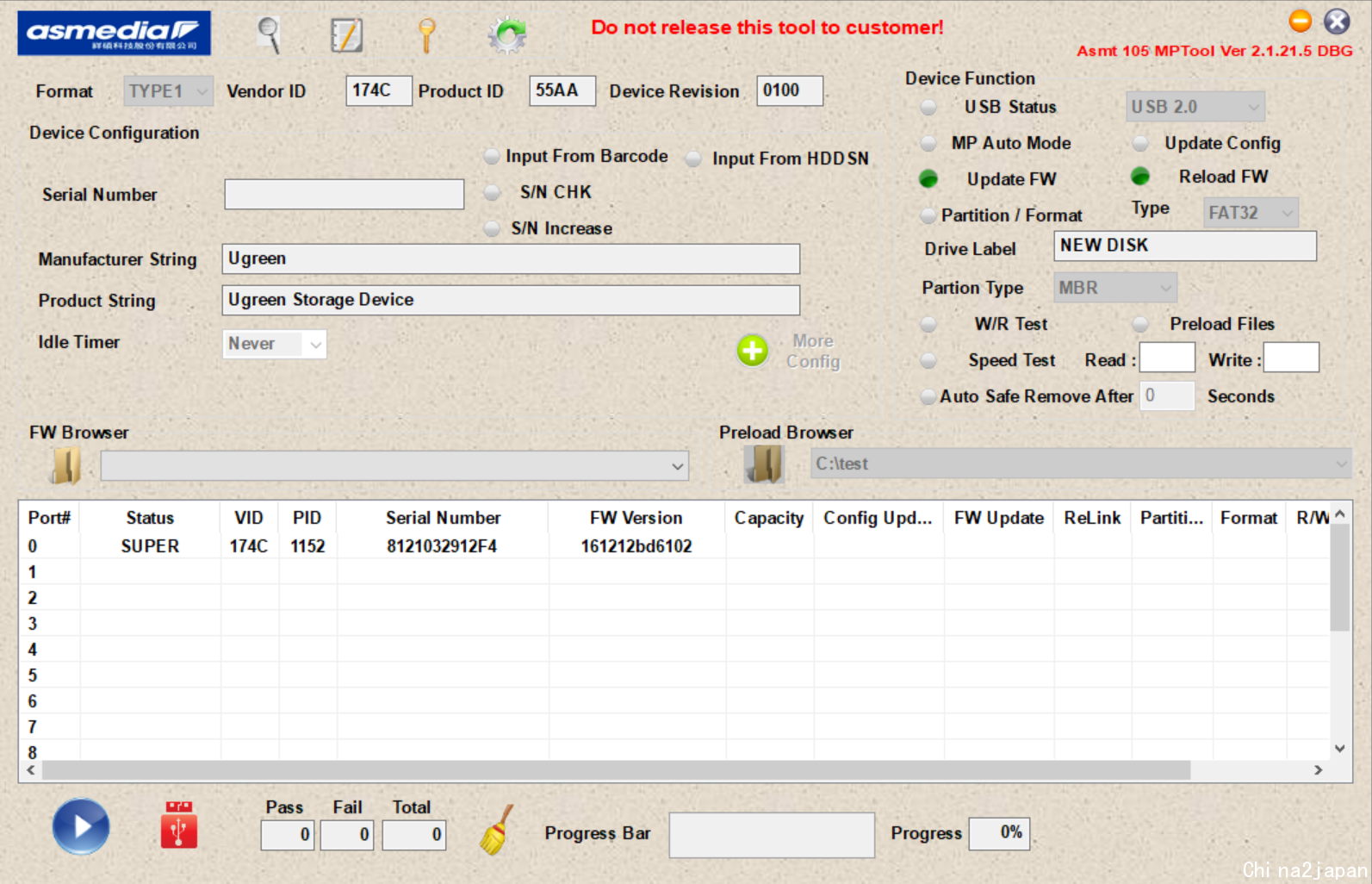Enable MP Auto Mode option

click(928, 143)
